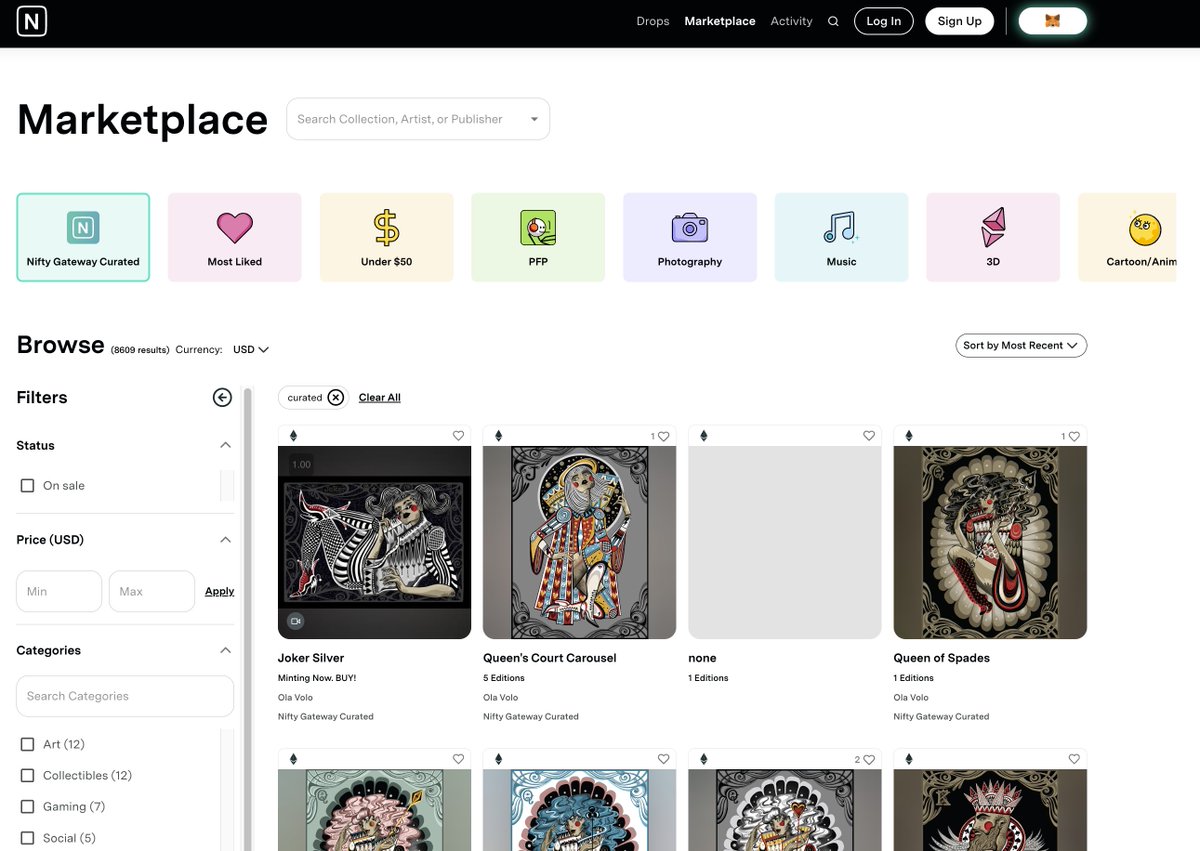1200x851 pixels.
Task: Click the Sign Up button
Action: pos(959,21)
